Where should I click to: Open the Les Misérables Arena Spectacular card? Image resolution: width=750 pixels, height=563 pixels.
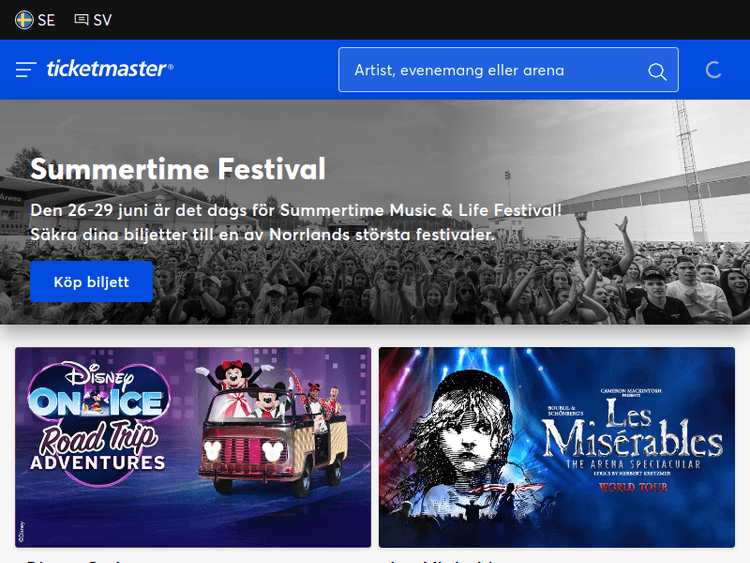pyautogui.click(x=557, y=447)
